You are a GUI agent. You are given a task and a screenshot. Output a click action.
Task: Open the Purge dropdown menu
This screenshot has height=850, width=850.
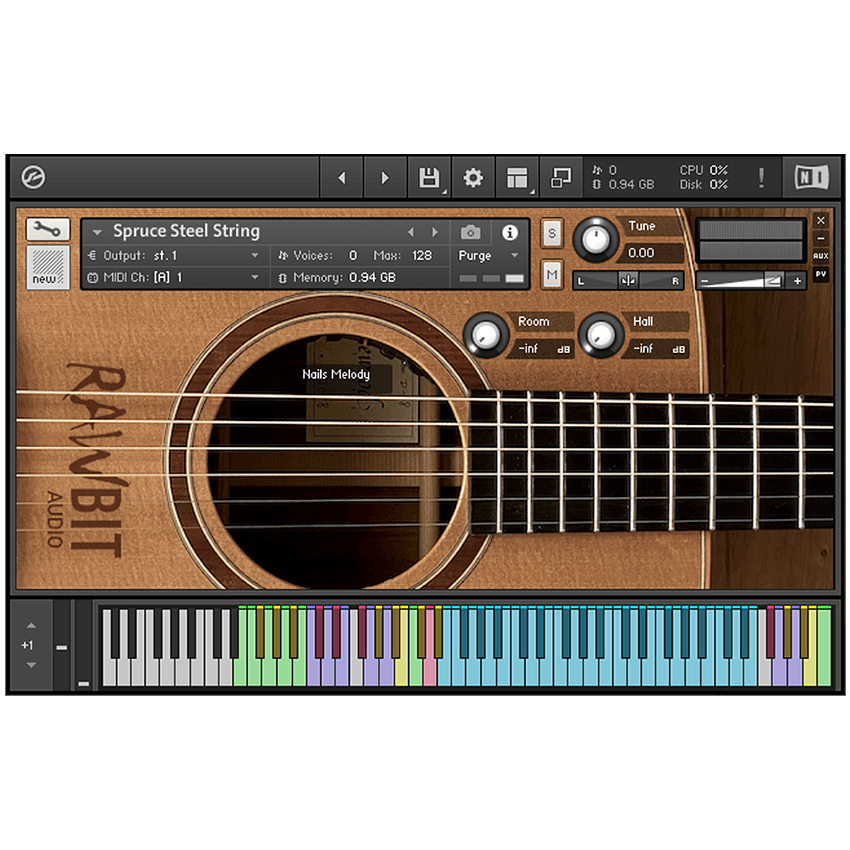coord(488,255)
